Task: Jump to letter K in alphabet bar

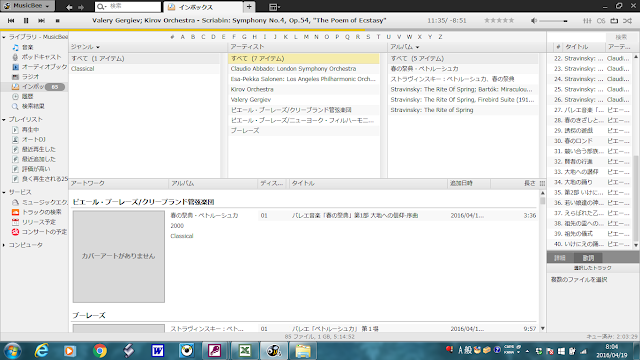Action: (285, 37)
